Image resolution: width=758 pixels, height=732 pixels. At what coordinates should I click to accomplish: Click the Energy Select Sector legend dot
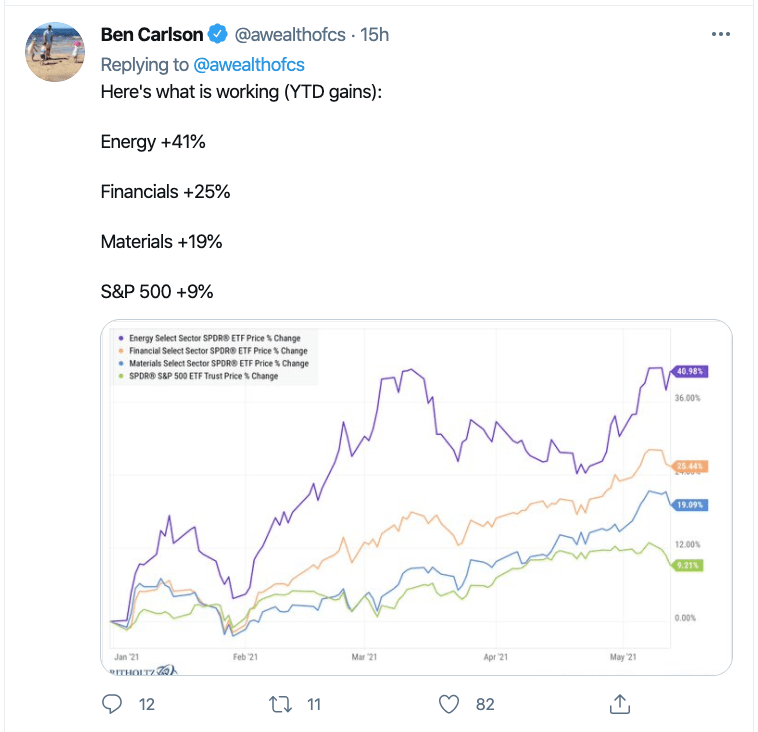click(121, 338)
